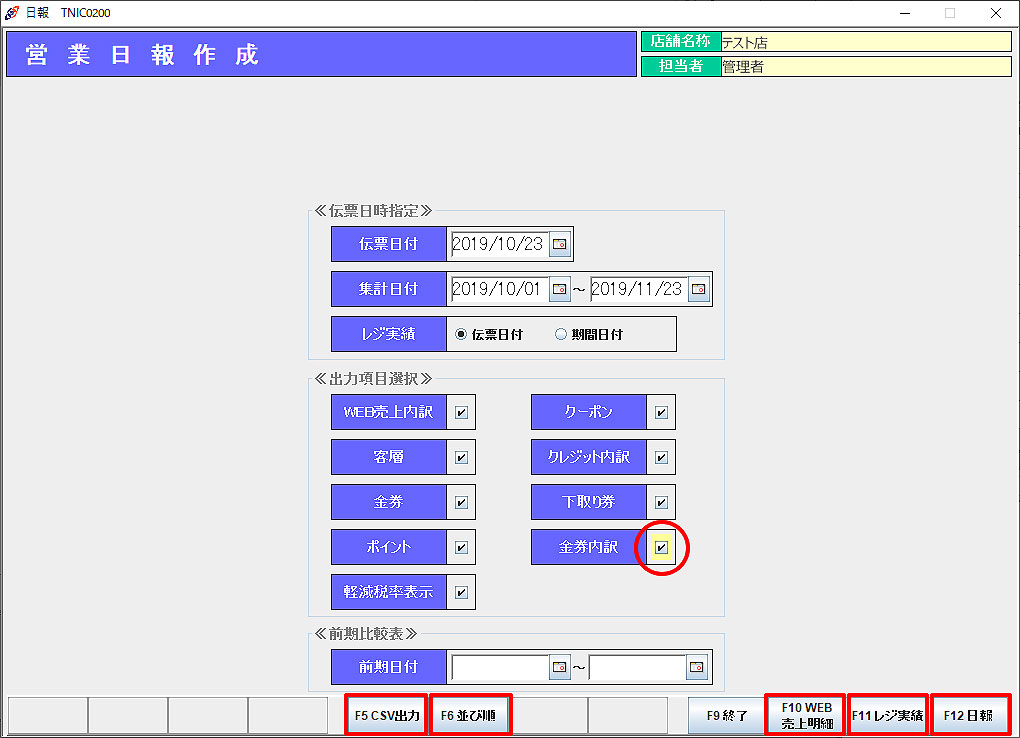Click the 伝票日付 date field

click(499, 244)
